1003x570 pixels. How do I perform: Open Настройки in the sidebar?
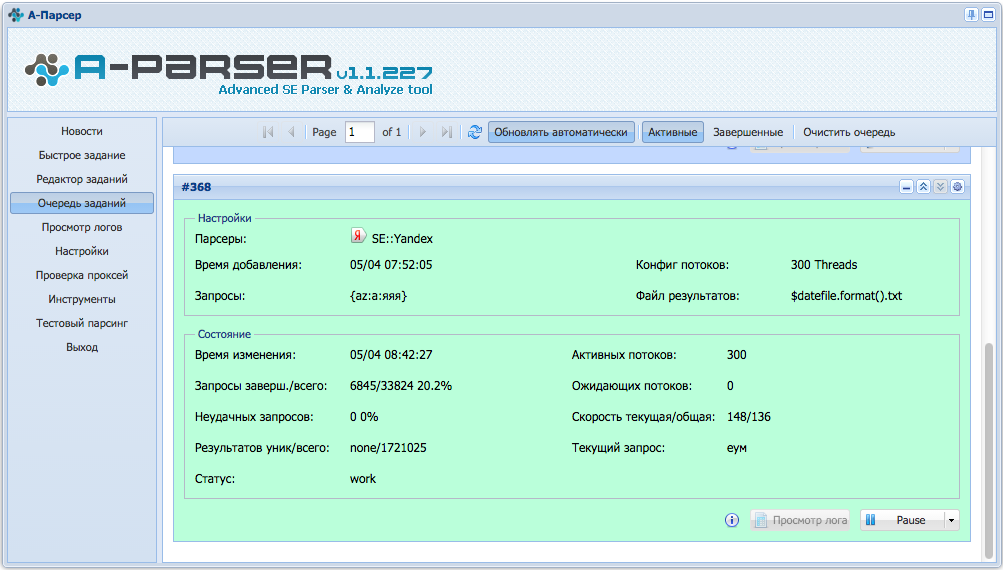coord(82,251)
